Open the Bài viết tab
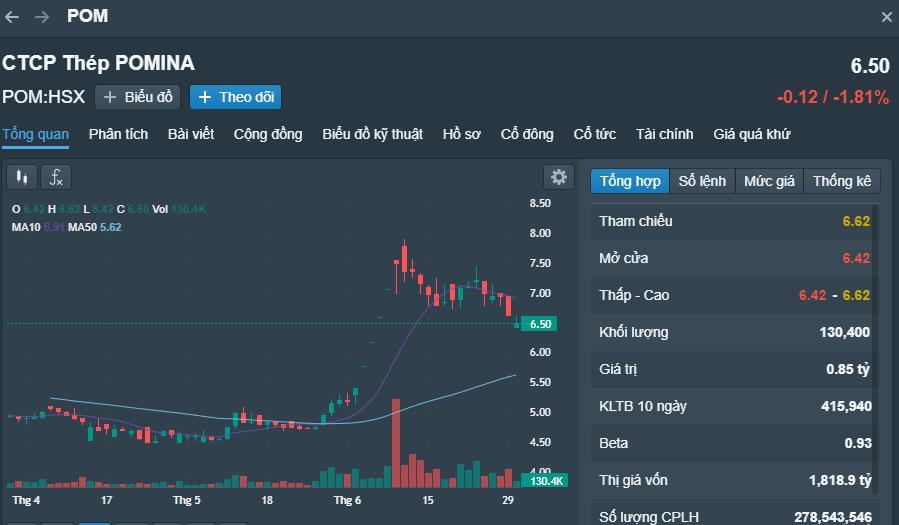Viewport: 899px width, 525px height. [x=191, y=134]
